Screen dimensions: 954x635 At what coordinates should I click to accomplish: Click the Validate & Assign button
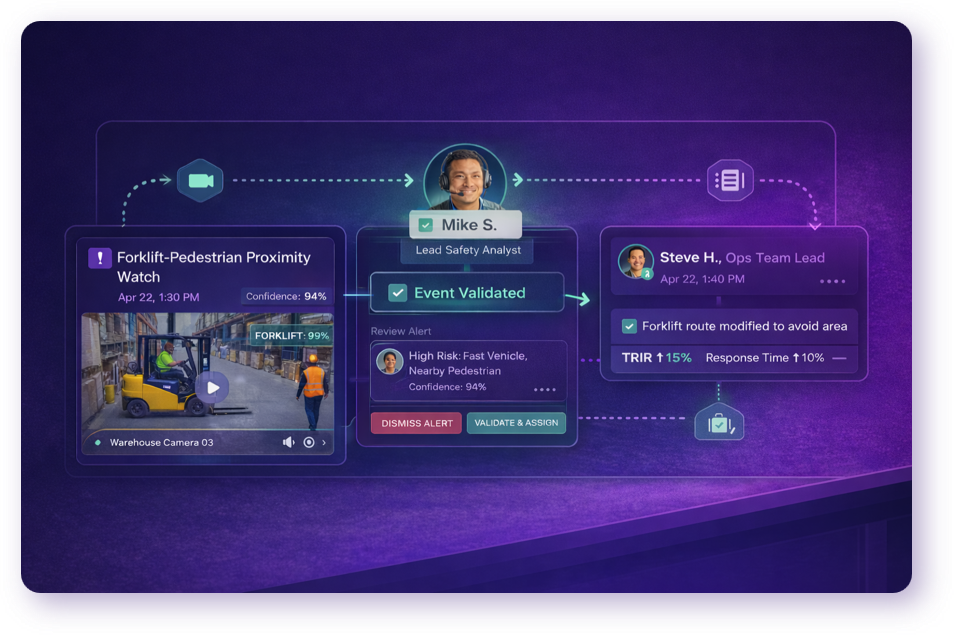tap(516, 423)
